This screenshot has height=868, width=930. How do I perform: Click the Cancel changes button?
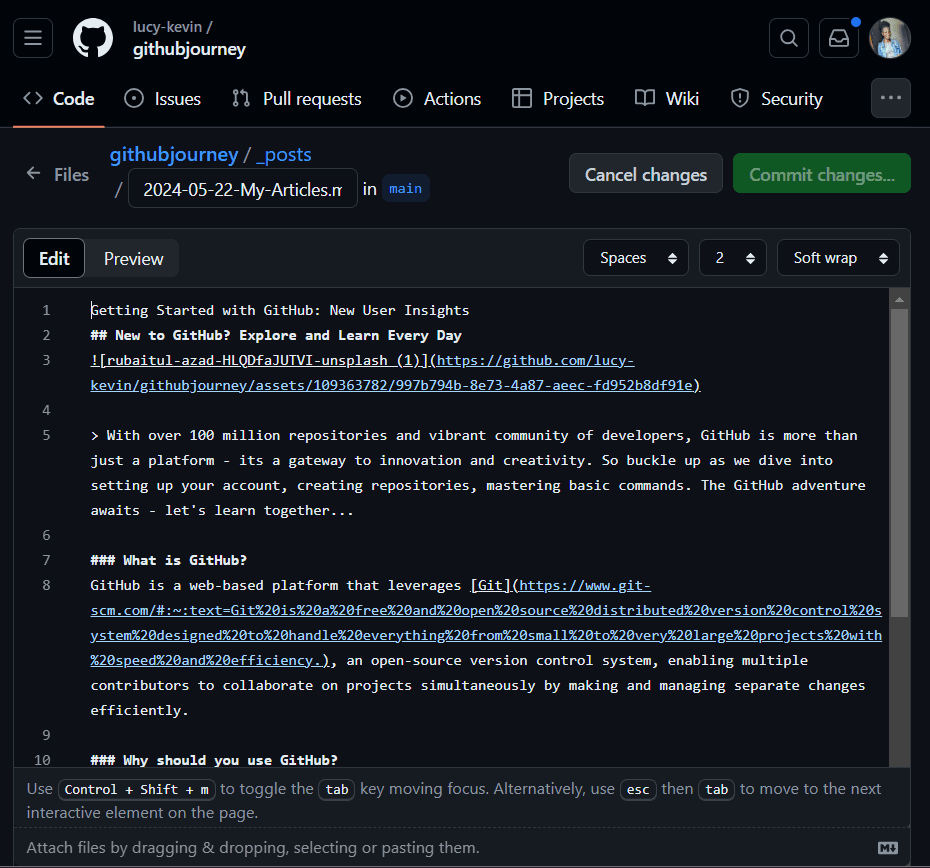pos(645,173)
